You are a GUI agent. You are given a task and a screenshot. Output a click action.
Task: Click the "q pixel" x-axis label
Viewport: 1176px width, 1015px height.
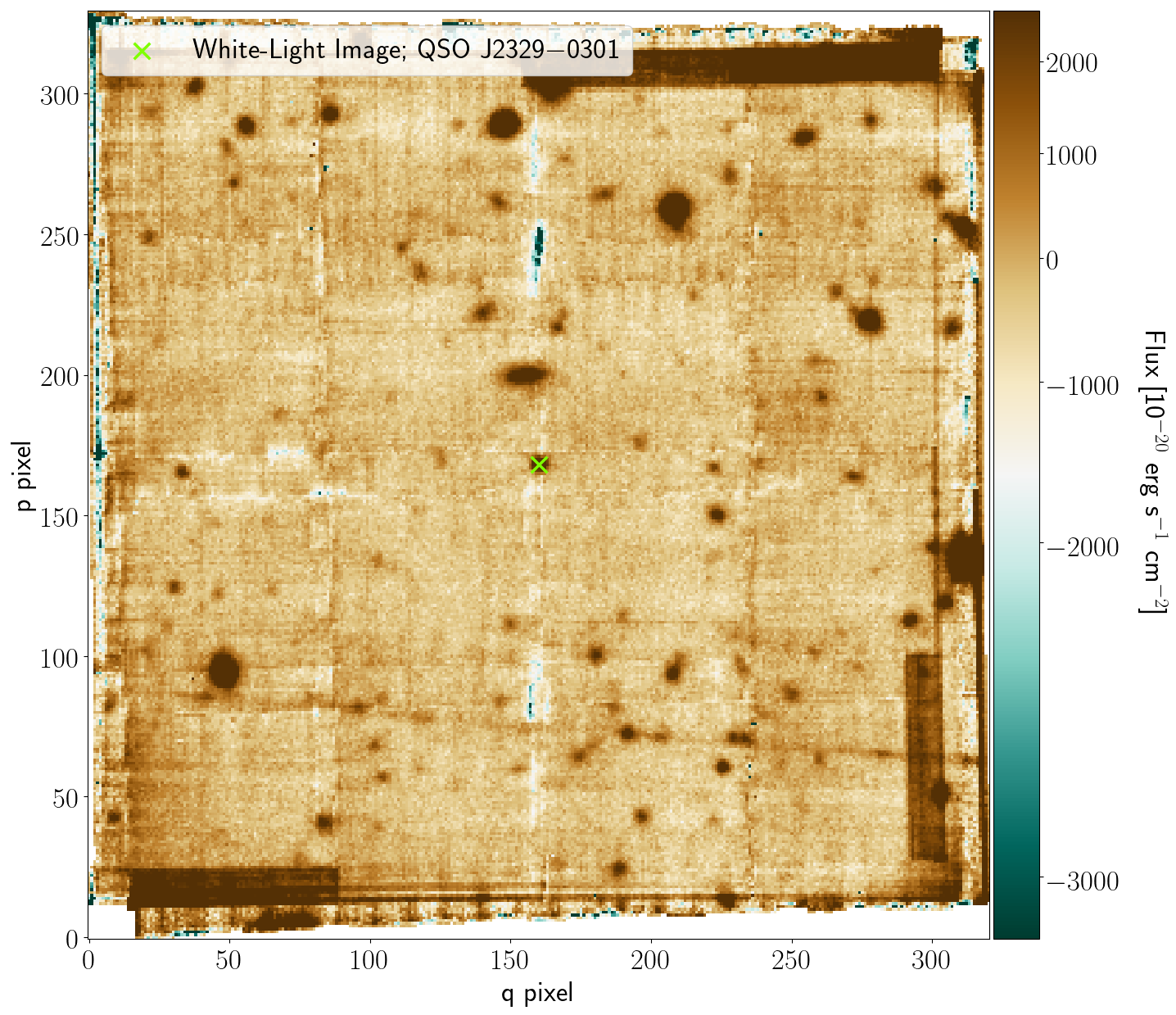537,993
